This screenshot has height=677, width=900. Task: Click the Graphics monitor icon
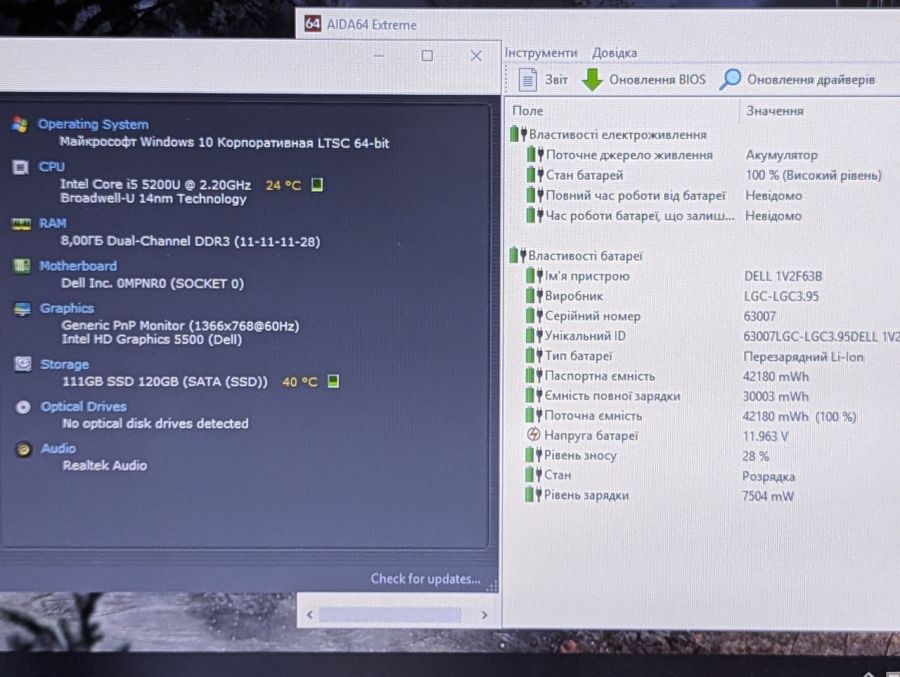click(22, 309)
